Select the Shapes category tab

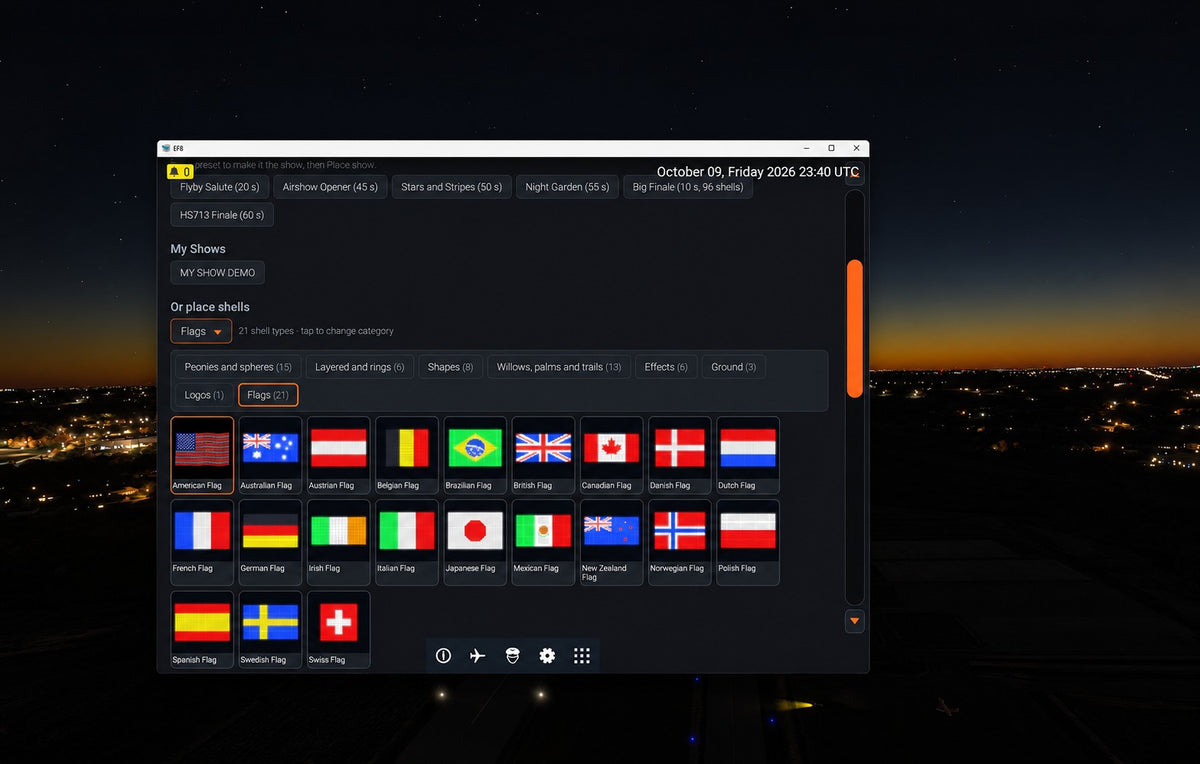click(x=450, y=367)
